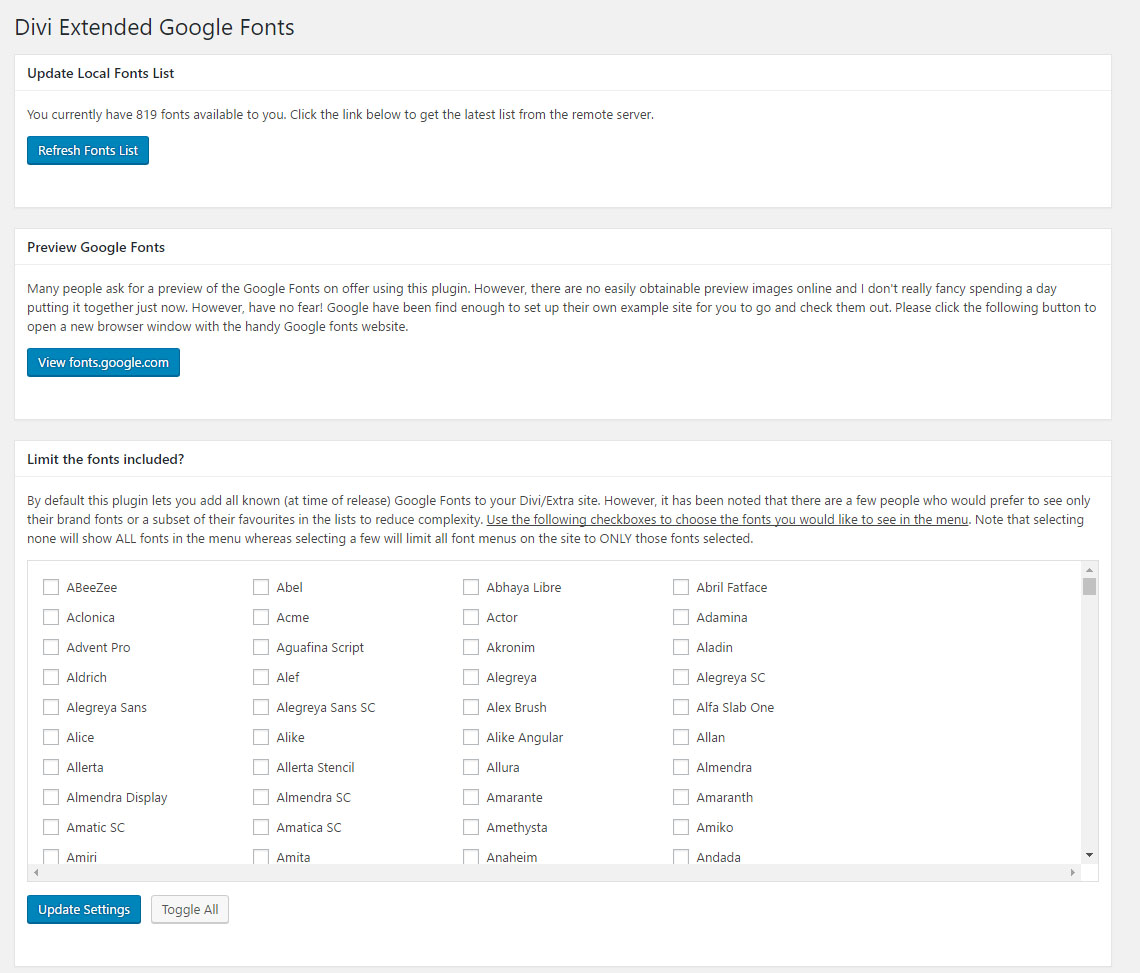
Task: Open View fonts.google.com button
Action: (103, 363)
